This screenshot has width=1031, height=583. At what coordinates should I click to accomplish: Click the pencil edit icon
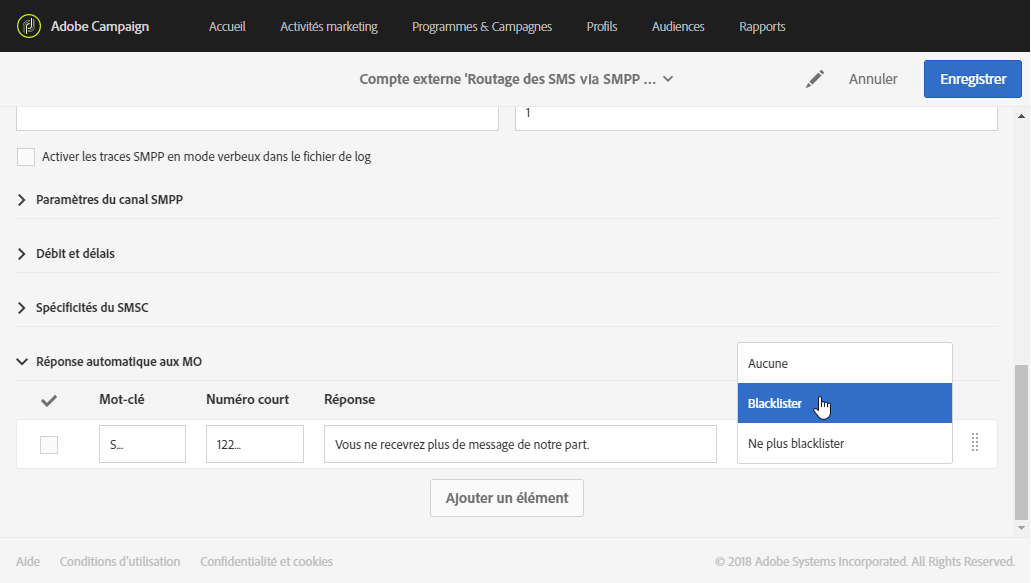[x=815, y=79]
